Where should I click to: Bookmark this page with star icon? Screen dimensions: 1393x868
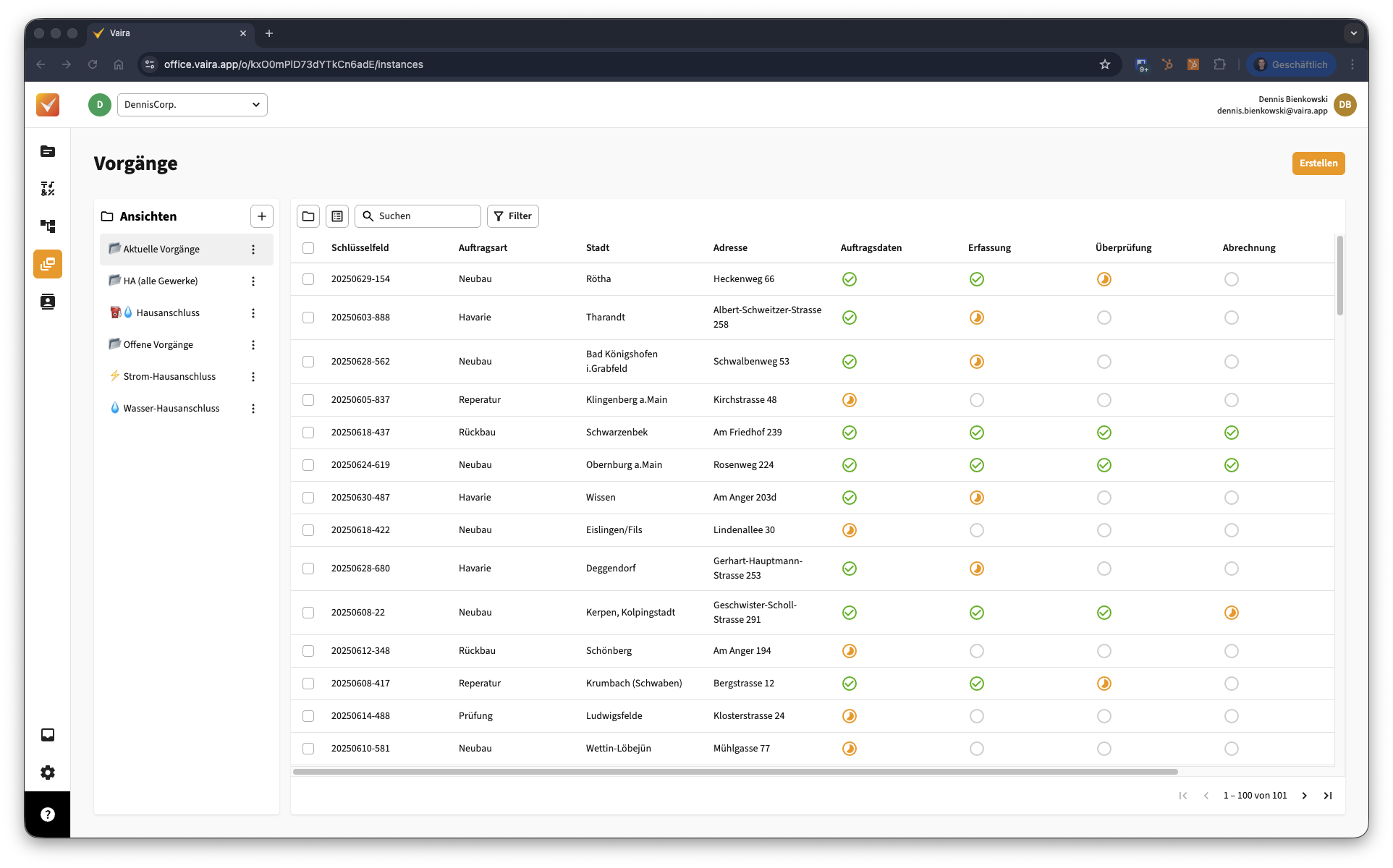(x=1105, y=64)
